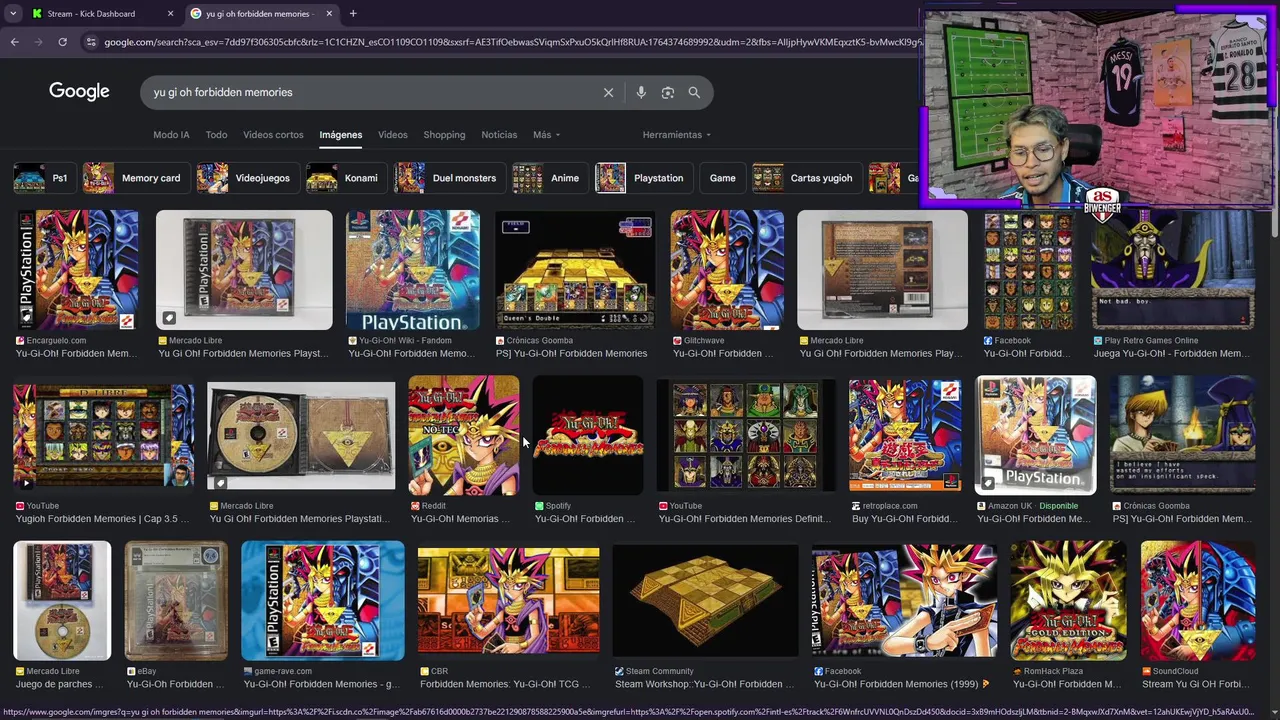Viewport: 1280px width, 720px height.
Task: Expand Herramientas dropdown
Action: 676,135
